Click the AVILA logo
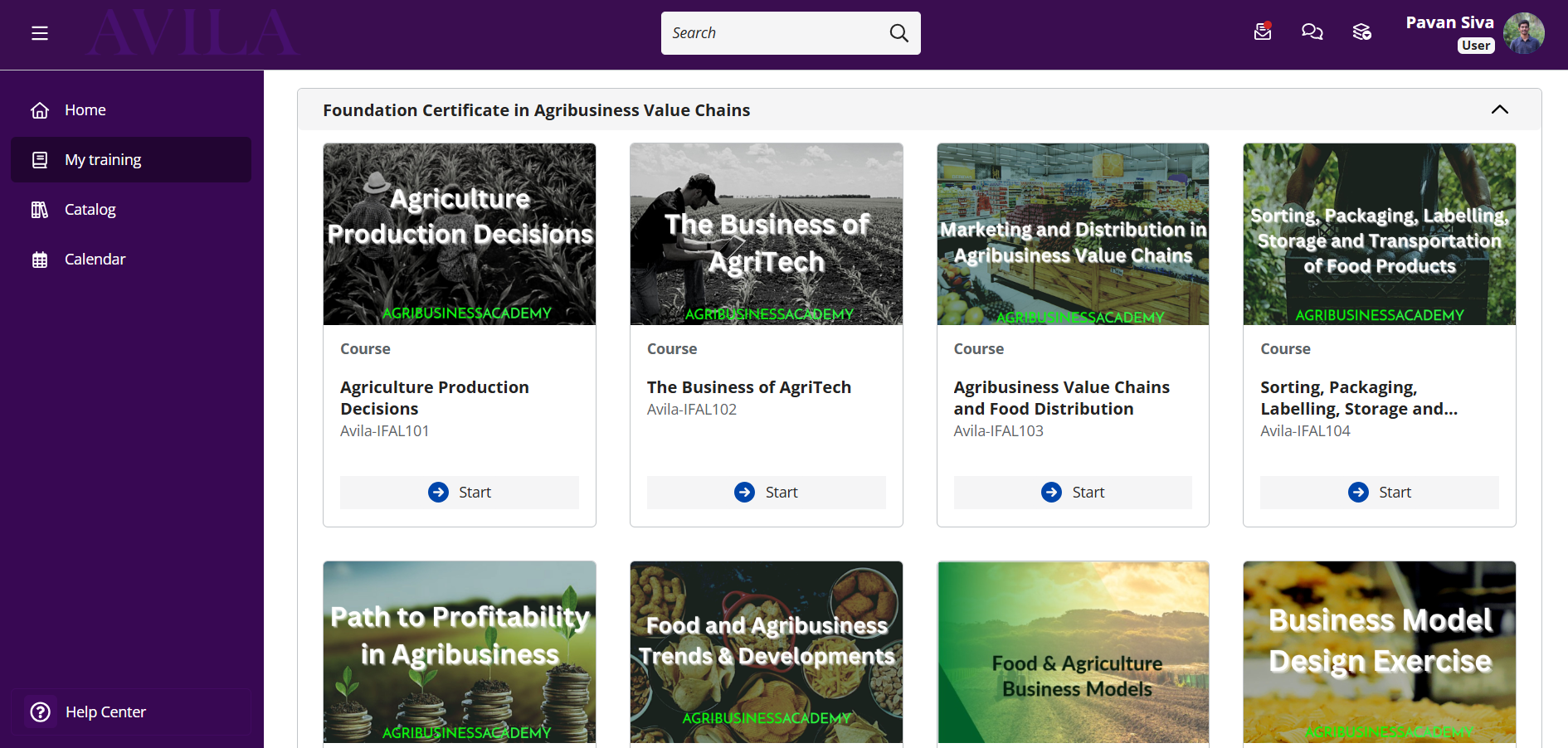The height and width of the screenshot is (748, 1568). click(x=192, y=33)
